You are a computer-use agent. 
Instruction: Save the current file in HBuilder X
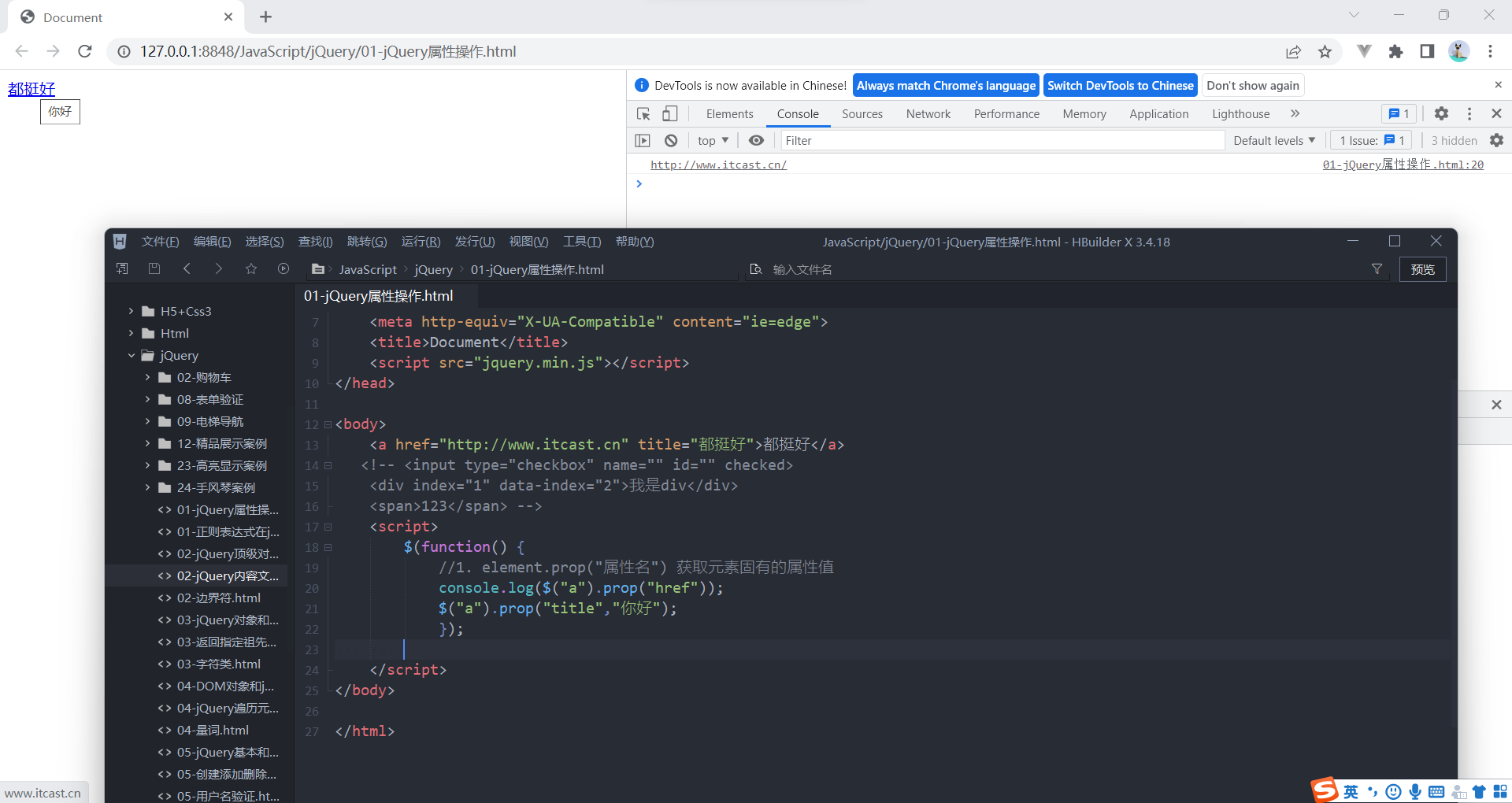(x=154, y=268)
